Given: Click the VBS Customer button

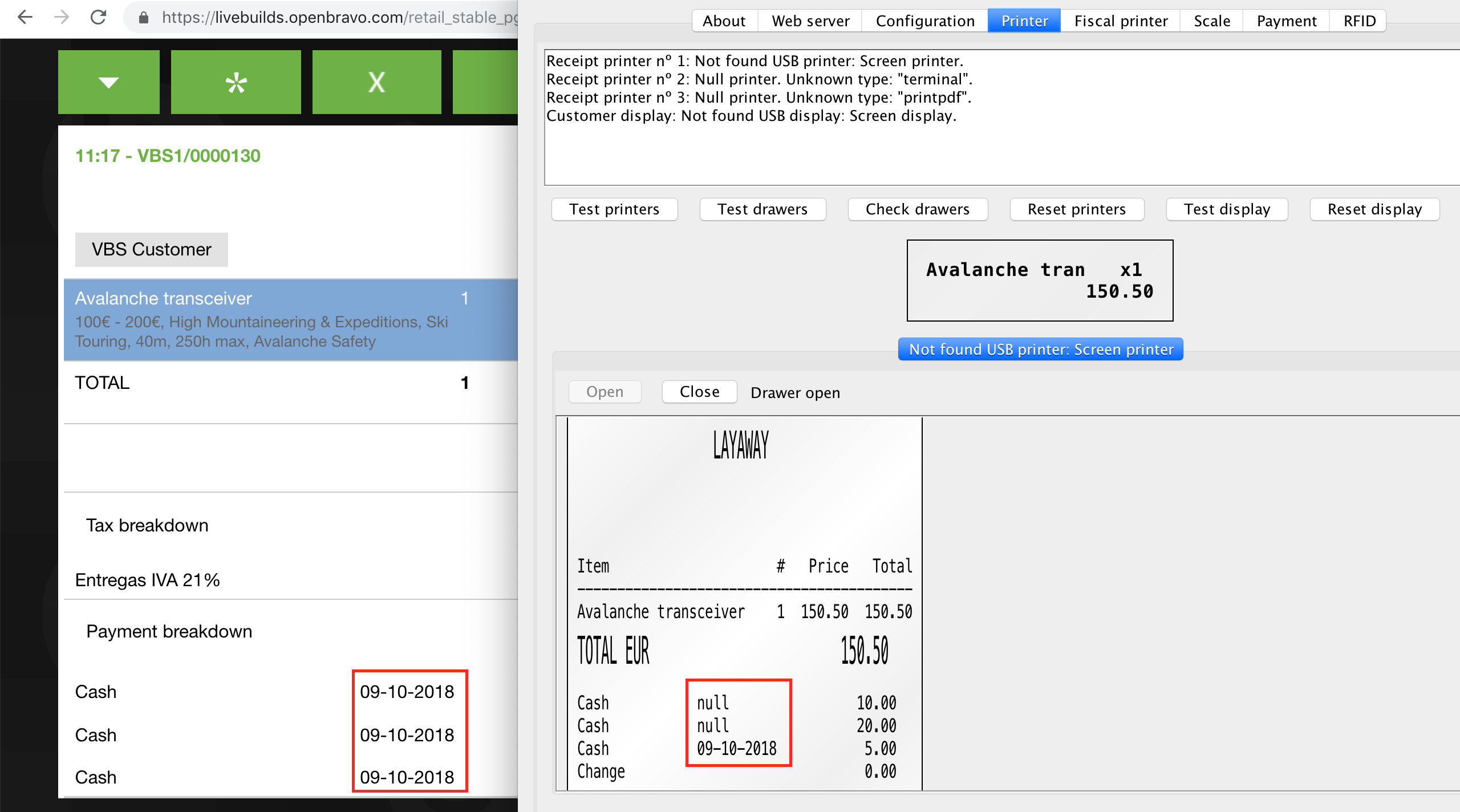Looking at the screenshot, I should pos(151,250).
